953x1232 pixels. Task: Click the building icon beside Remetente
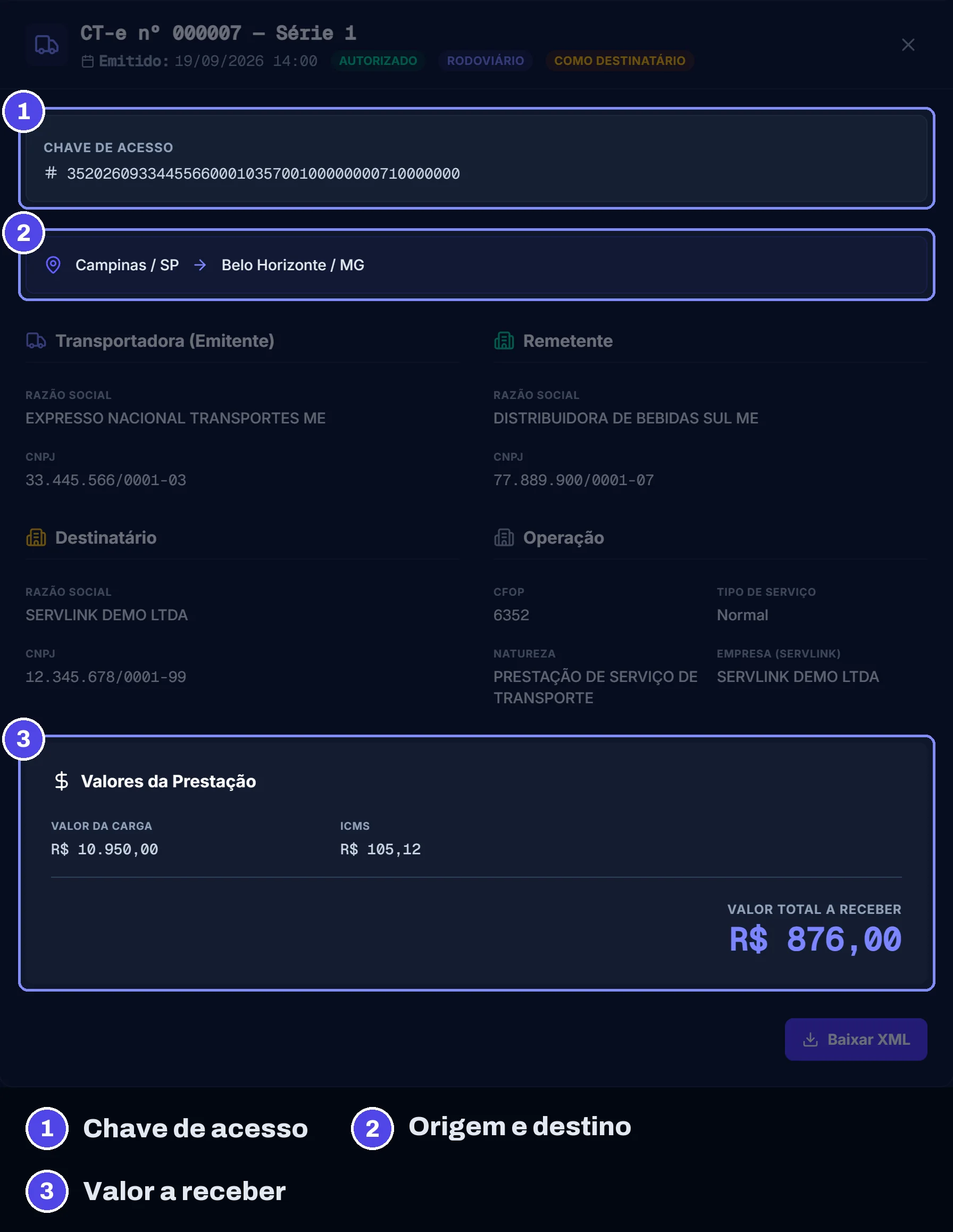click(504, 341)
